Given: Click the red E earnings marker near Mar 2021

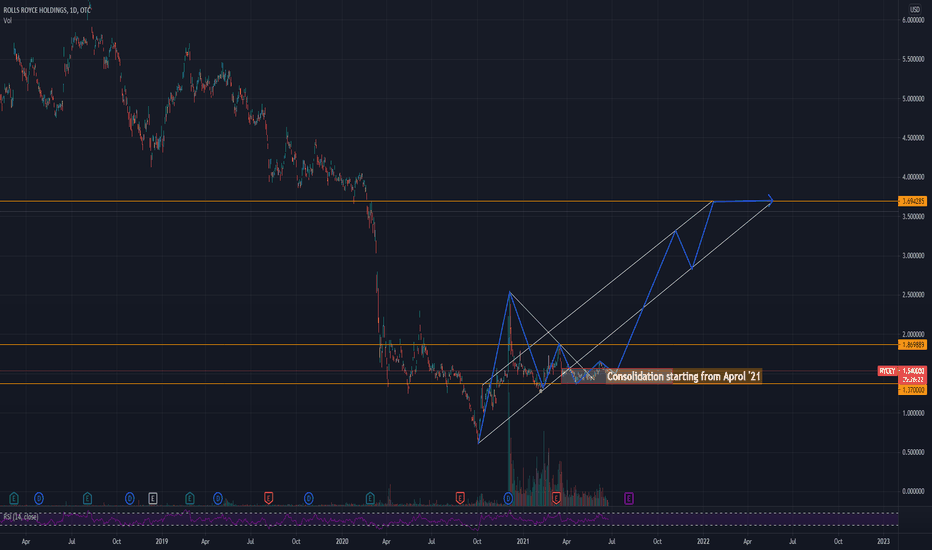Looking at the screenshot, I should point(556,498).
